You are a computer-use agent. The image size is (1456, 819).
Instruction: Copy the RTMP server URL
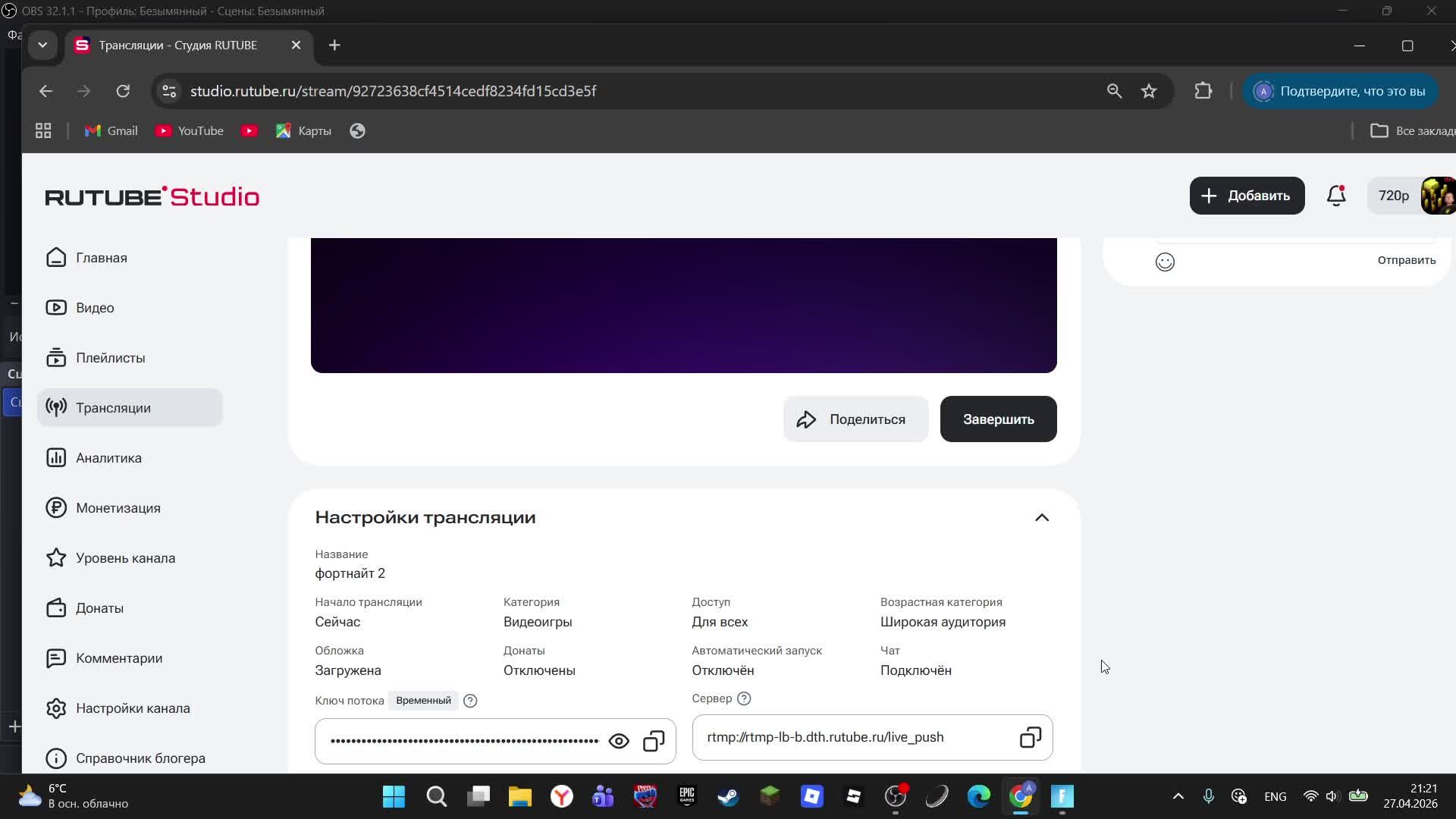(x=1030, y=737)
